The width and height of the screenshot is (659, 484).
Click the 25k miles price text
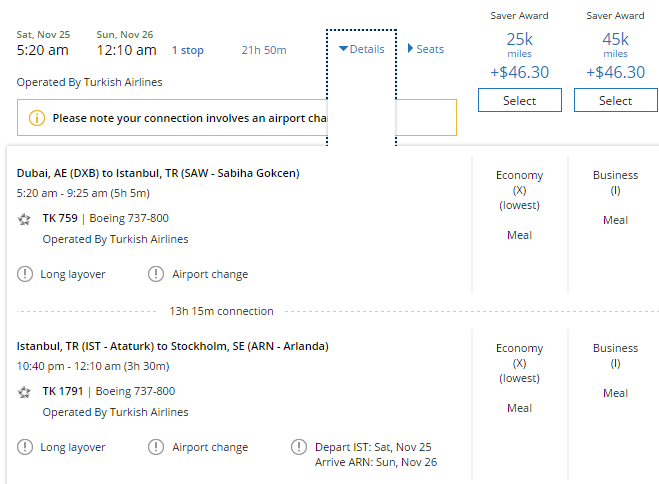pyautogui.click(x=519, y=40)
